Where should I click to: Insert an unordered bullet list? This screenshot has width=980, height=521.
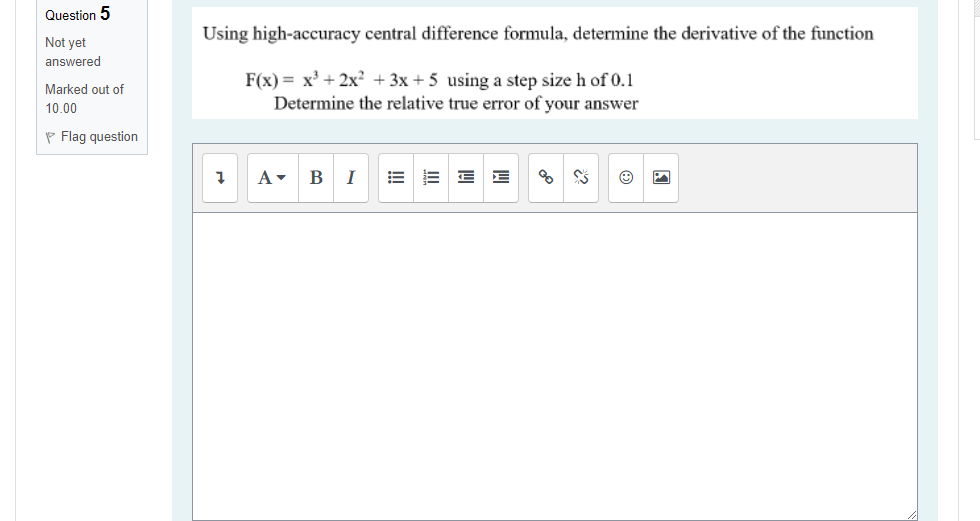[x=396, y=178]
